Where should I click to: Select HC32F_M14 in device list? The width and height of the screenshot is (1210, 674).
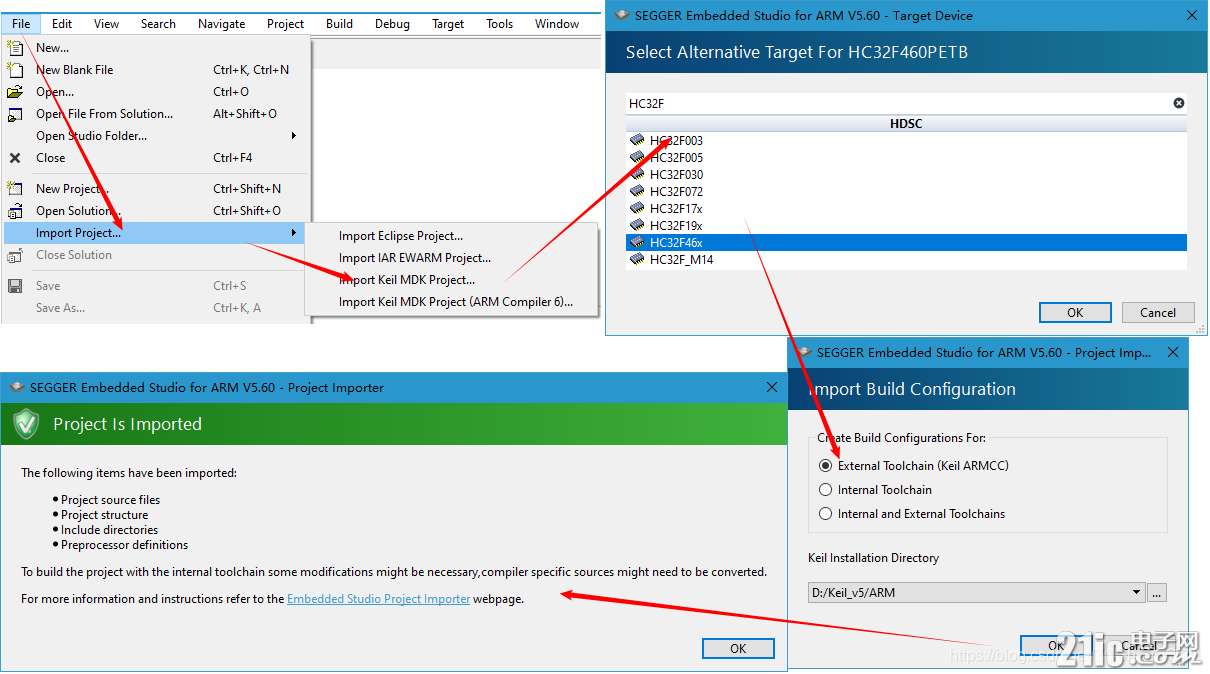[x=906, y=260]
